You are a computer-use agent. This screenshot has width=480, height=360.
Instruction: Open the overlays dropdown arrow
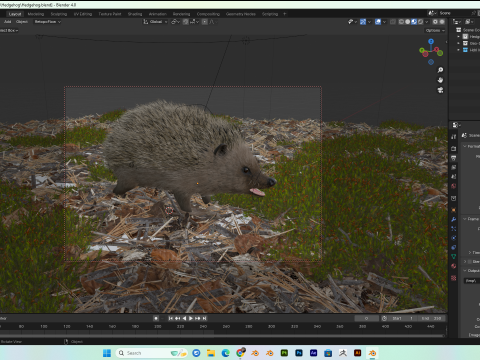384,22
